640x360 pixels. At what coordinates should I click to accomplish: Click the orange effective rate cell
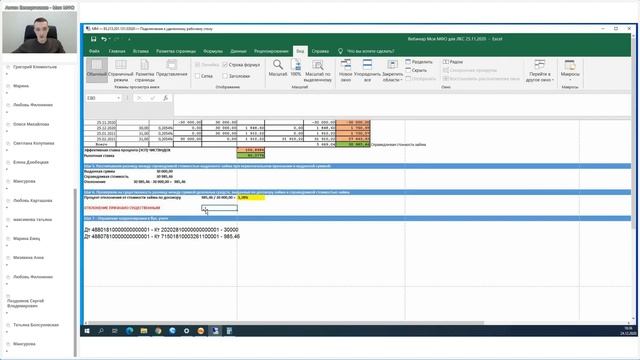[x=251, y=150]
